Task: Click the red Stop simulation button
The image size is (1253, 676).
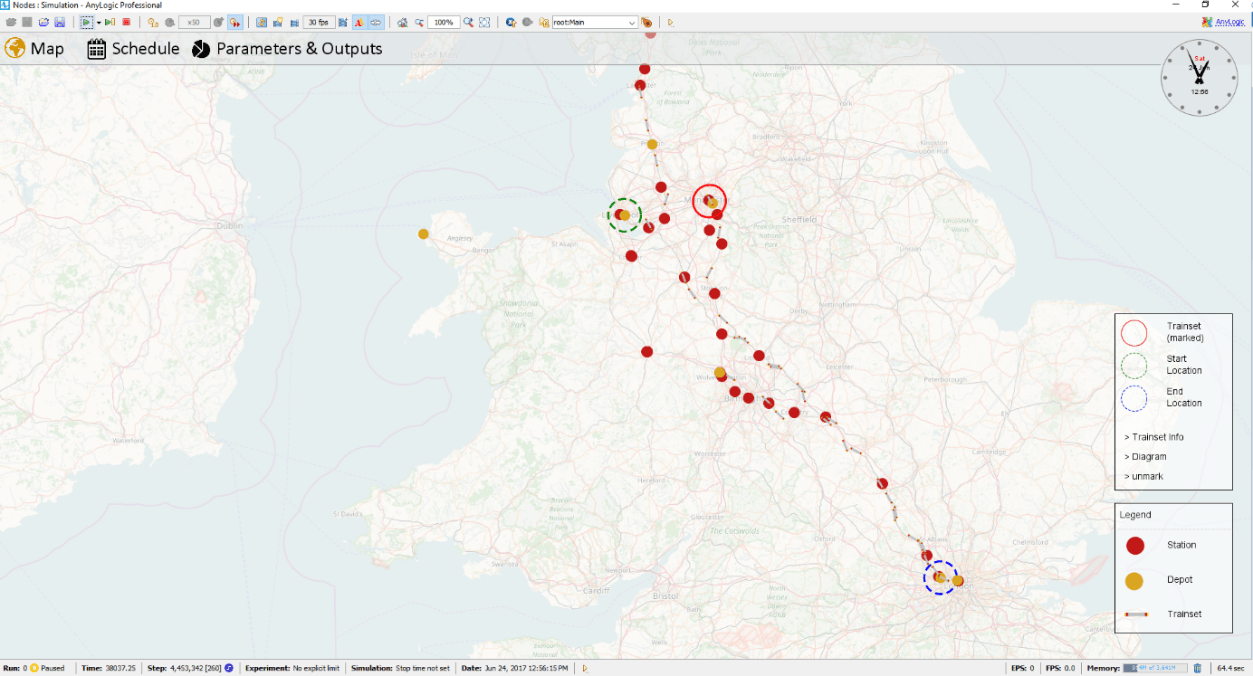Action: pyautogui.click(x=126, y=22)
